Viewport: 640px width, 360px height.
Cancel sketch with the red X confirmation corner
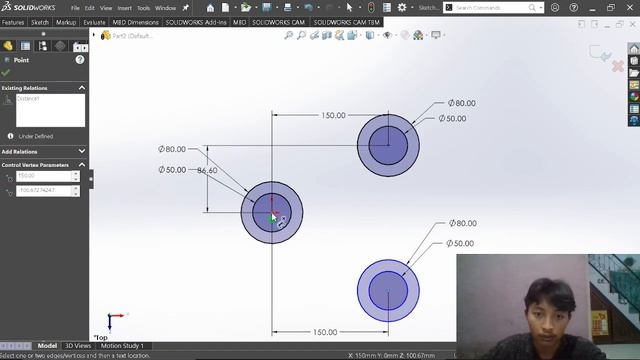pos(618,66)
